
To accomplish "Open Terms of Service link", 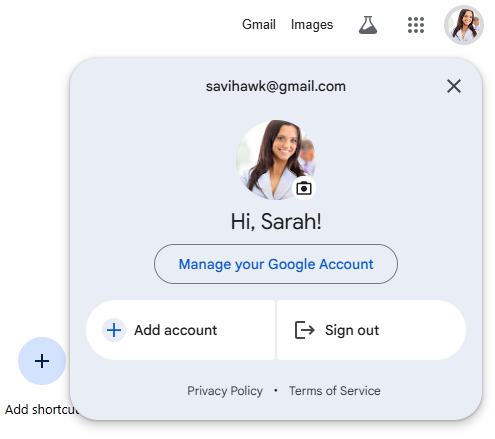I will click(x=335, y=391).
